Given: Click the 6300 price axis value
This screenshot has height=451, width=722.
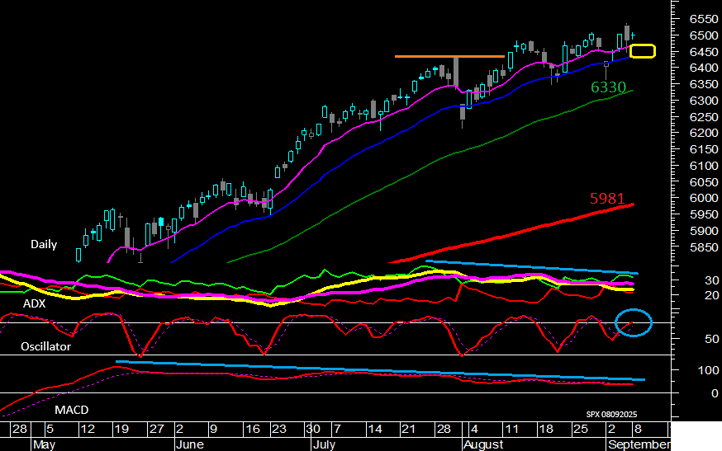Looking at the screenshot, I should [704, 100].
